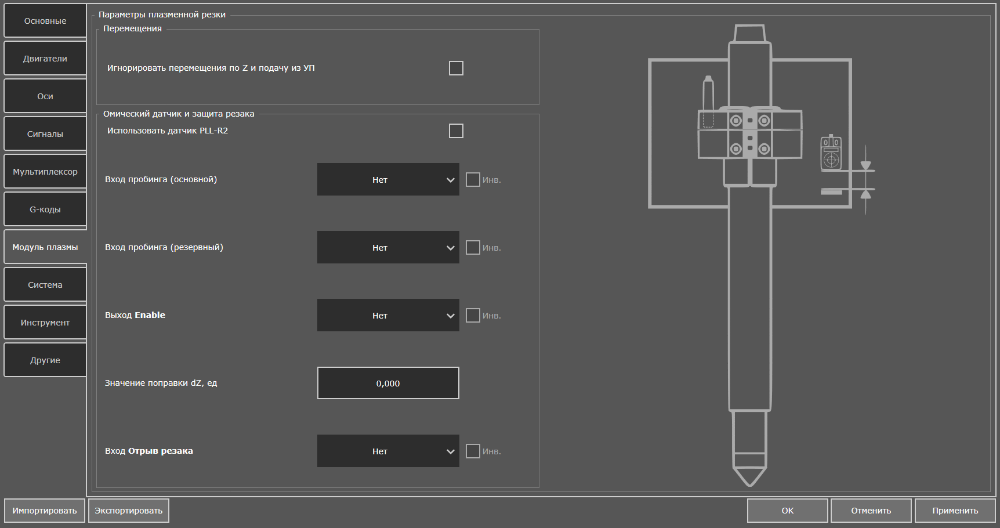This screenshot has width=1000, height=528.
Task: Click the small sensor icon in diagram
Action: coord(830,153)
